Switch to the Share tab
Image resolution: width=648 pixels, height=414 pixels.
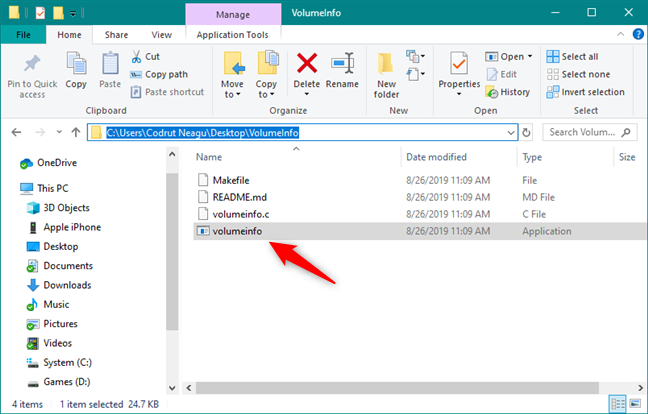116,35
